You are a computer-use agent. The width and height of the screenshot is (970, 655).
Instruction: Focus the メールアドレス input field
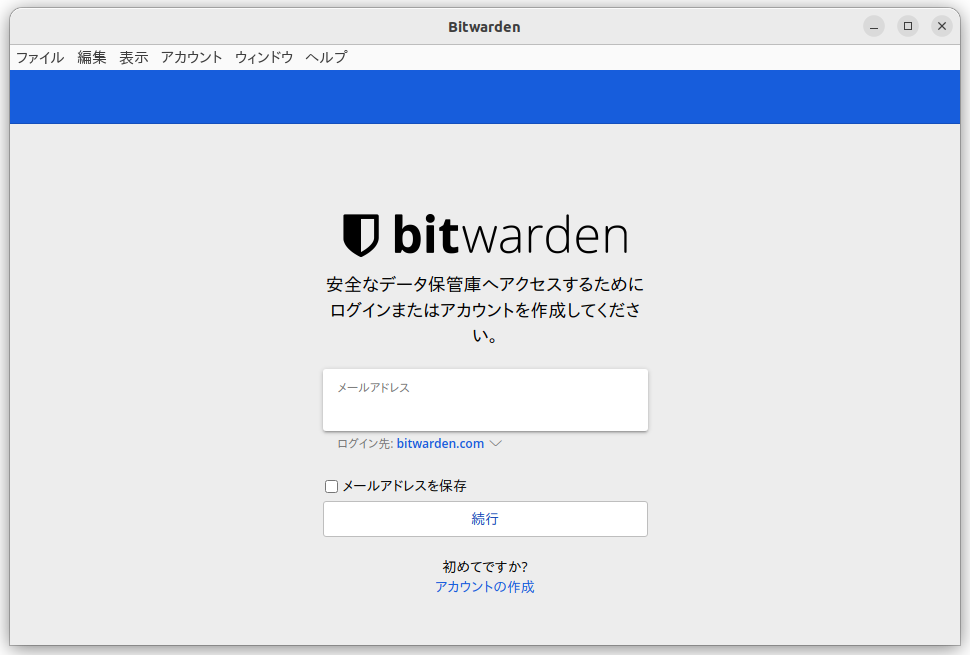(485, 400)
